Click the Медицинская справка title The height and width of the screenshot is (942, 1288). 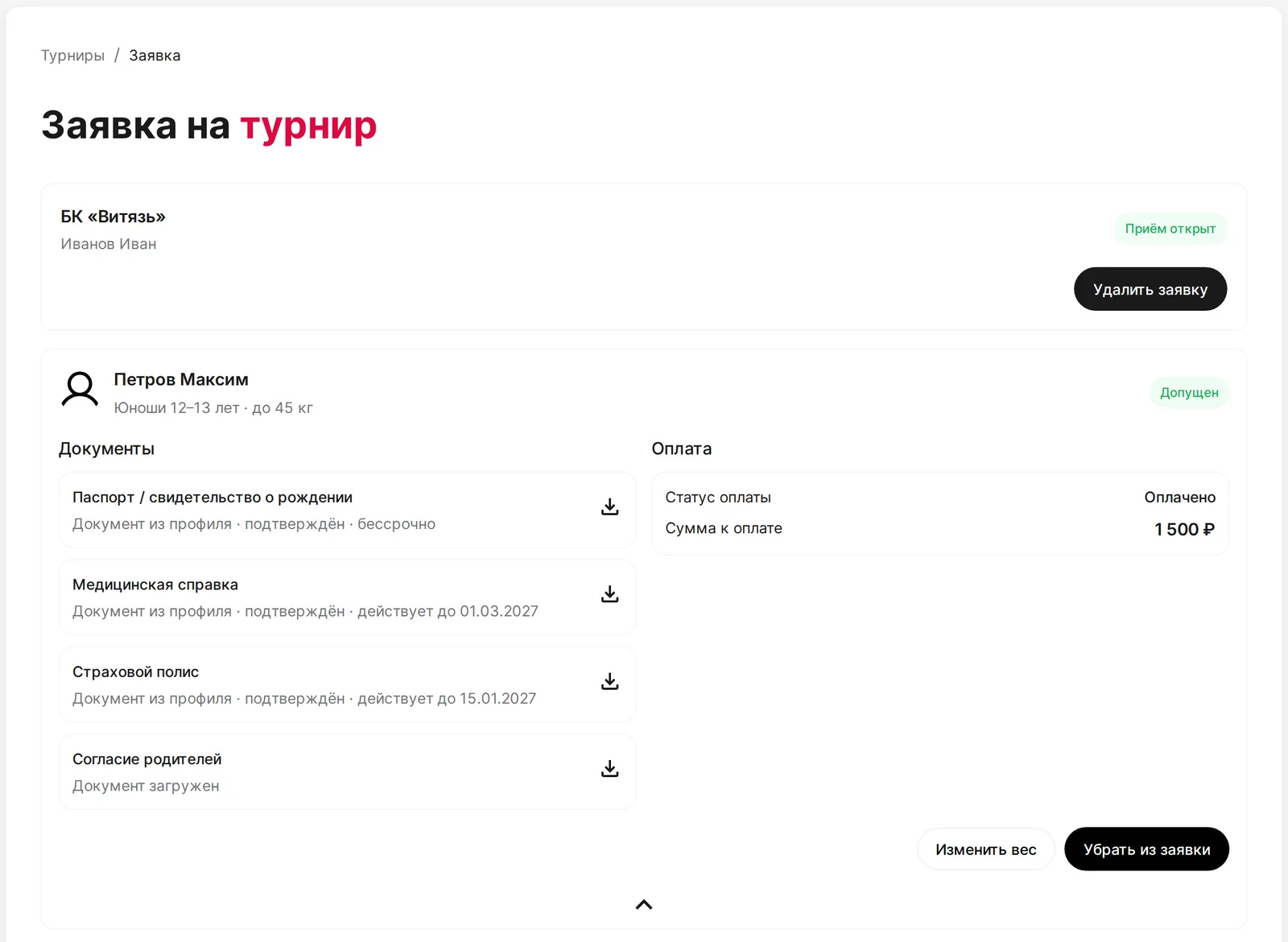pos(155,585)
